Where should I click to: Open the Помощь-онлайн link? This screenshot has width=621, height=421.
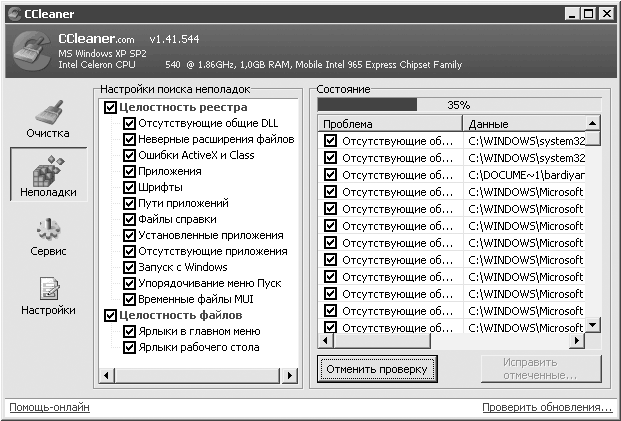point(49,408)
